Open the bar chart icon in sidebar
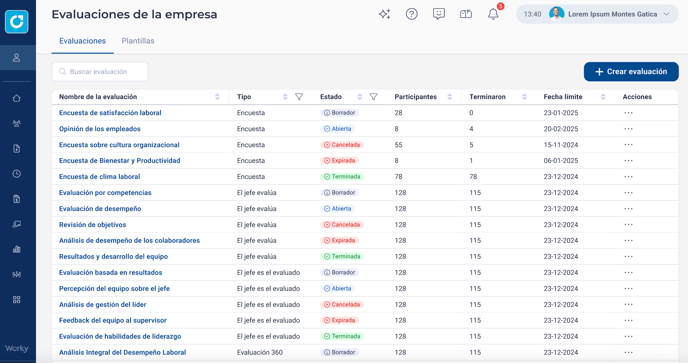Screen dimensions: 688x363 click(x=17, y=249)
